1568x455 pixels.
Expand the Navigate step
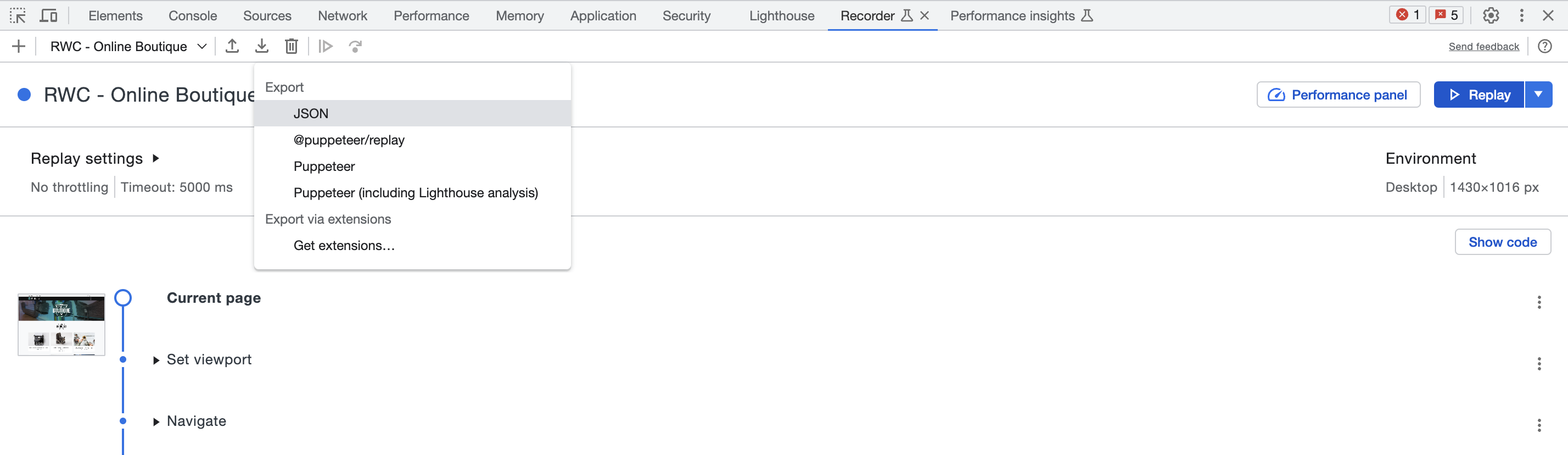pyautogui.click(x=156, y=421)
